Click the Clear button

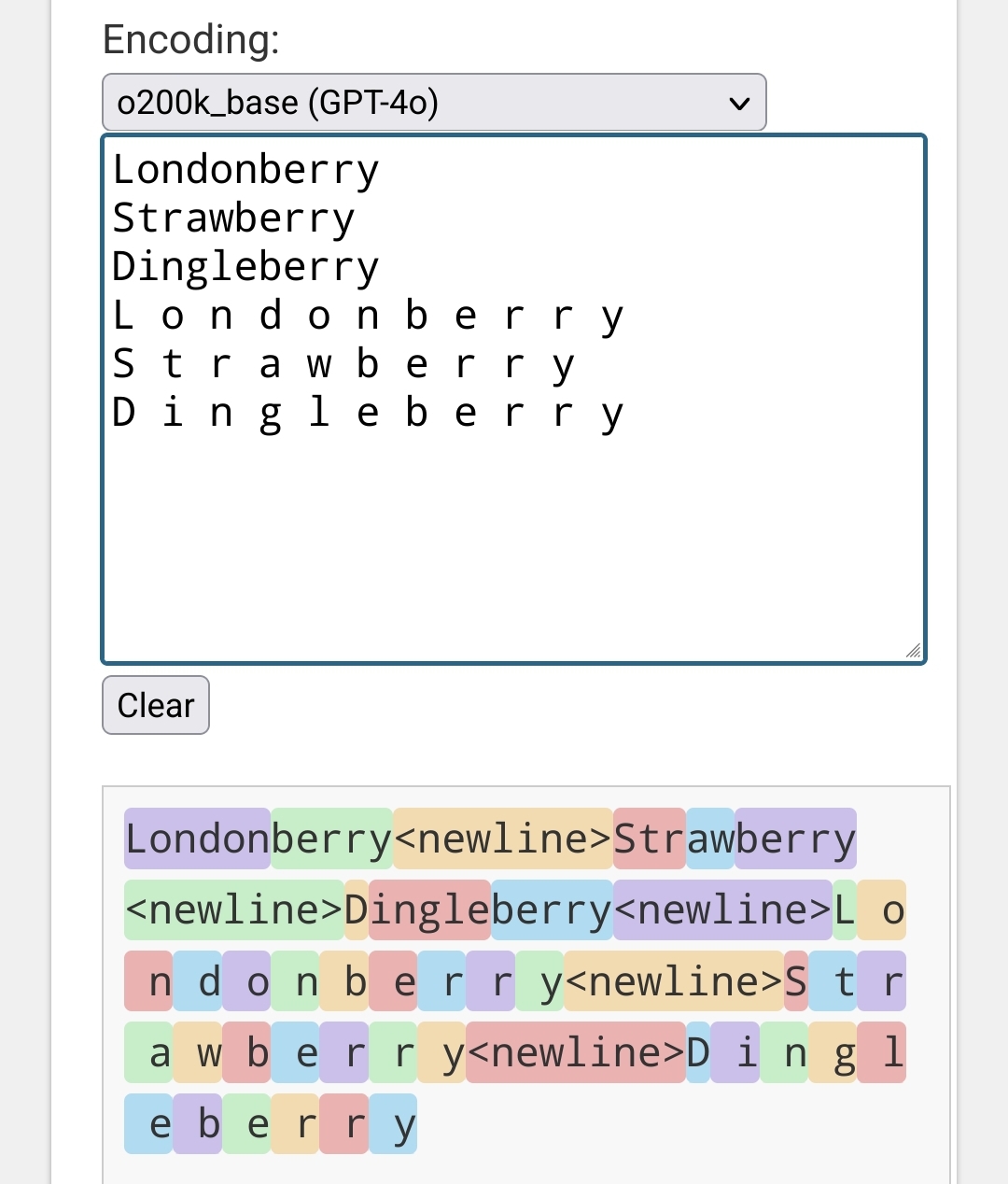[x=156, y=705]
